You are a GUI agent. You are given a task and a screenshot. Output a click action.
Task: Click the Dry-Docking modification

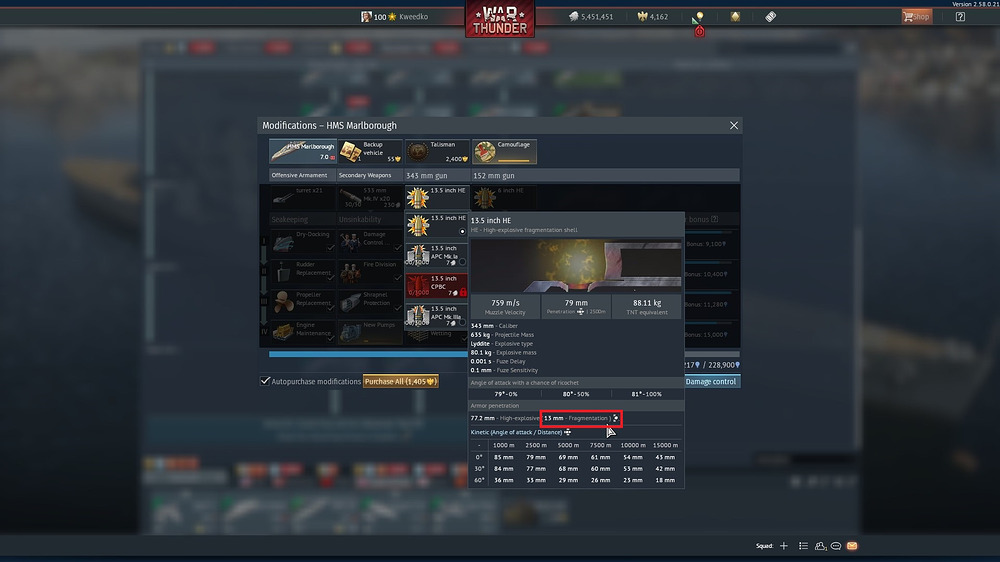pyautogui.click(x=302, y=242)
